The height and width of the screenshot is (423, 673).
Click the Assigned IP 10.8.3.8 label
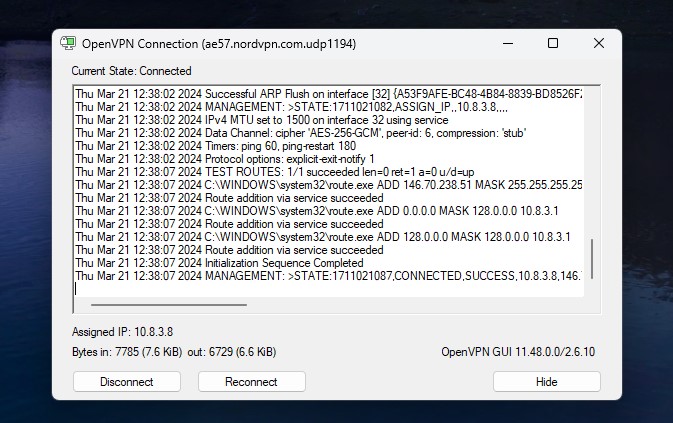coord(122,332)
